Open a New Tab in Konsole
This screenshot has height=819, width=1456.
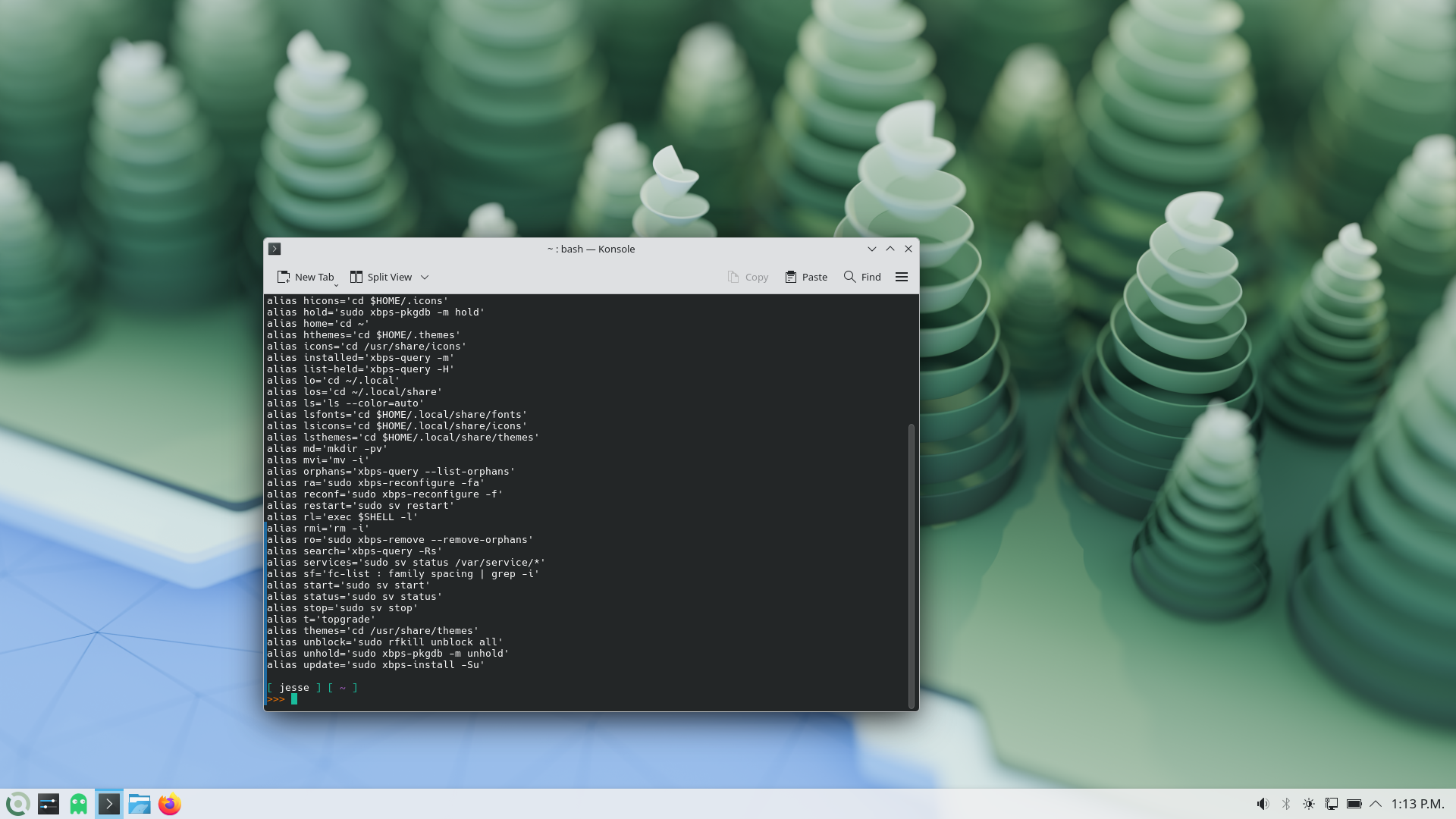click(305, 277)
